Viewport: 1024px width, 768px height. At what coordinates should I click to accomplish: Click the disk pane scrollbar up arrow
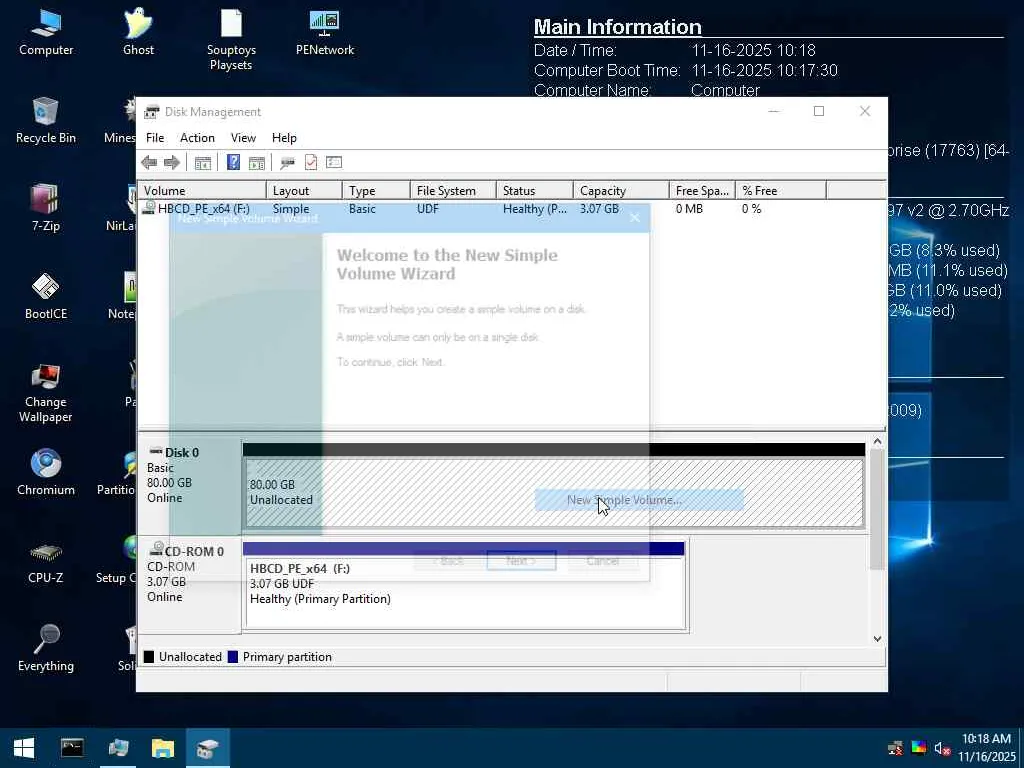point(877,441)
